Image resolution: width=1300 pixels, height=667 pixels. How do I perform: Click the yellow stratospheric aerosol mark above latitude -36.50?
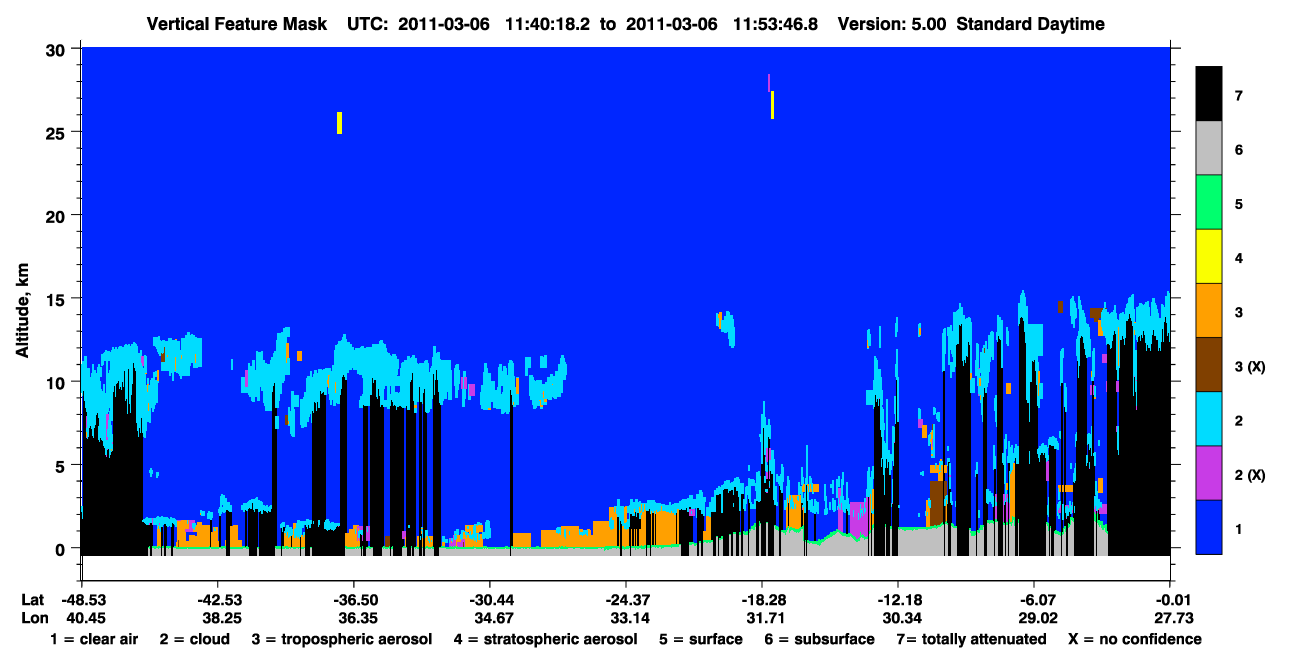[x=340, y=122]
